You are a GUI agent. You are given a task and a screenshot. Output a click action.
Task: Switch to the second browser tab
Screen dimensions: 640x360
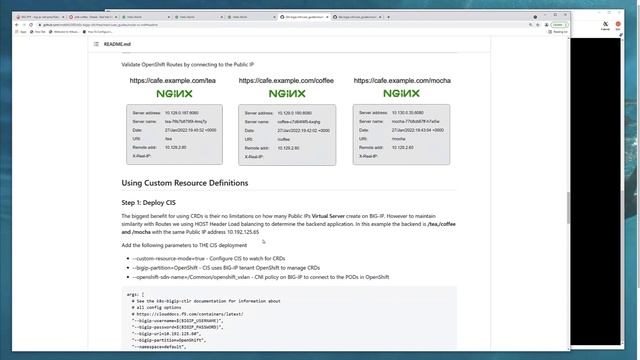click(93, 17)
